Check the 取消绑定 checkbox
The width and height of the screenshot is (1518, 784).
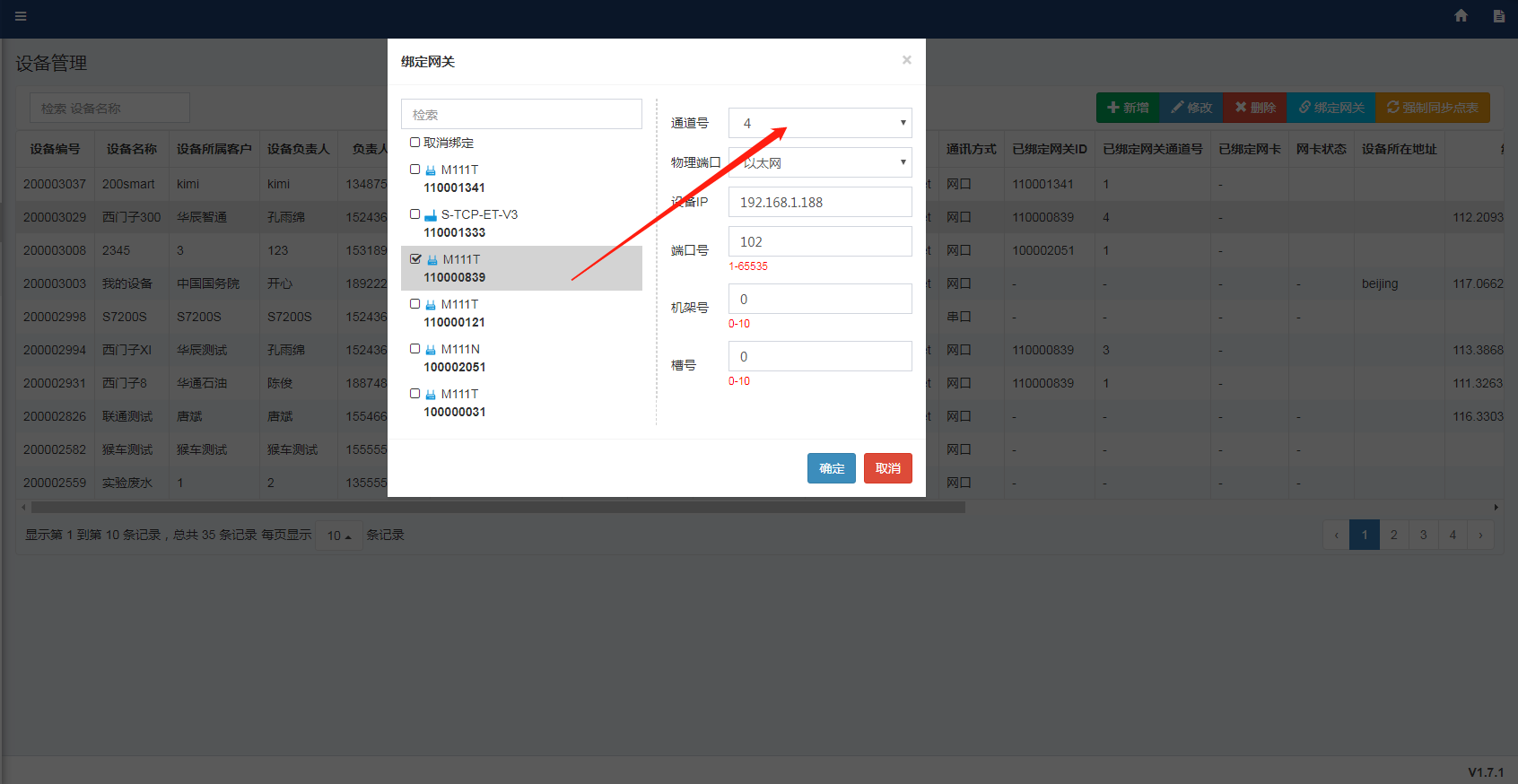[414, 143]
